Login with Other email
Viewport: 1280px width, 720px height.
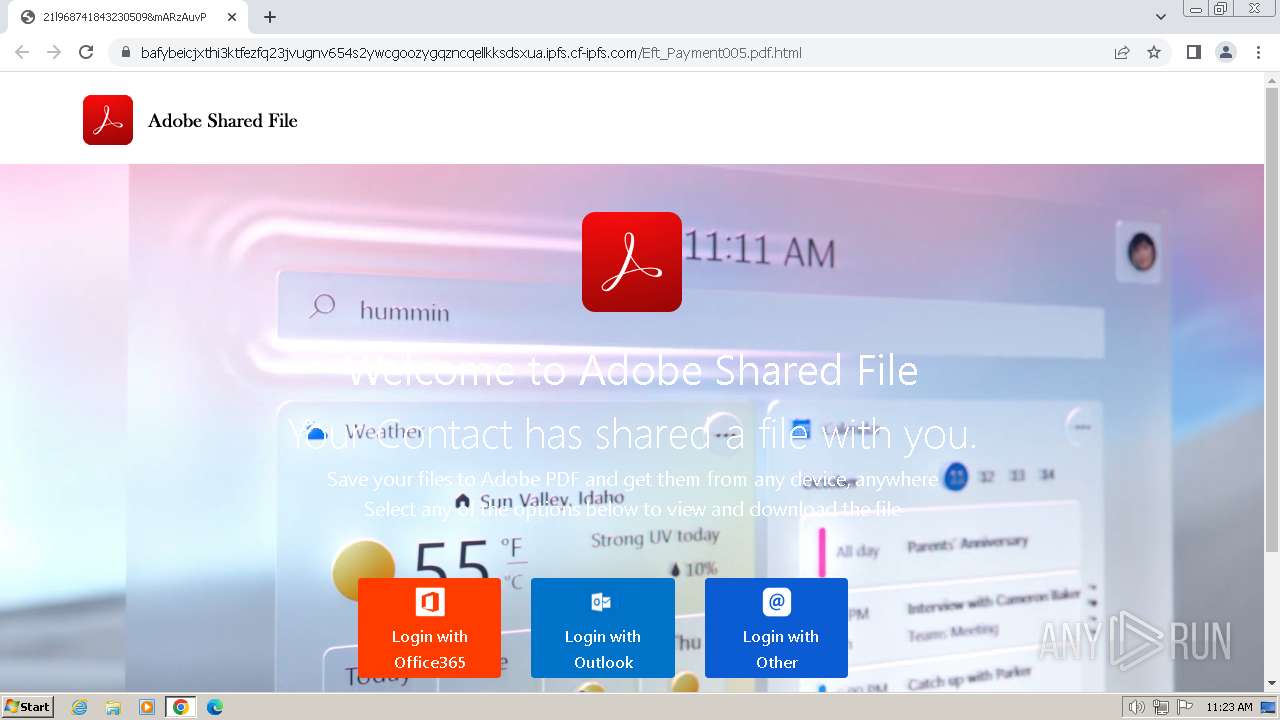click(x=776, y=628)
